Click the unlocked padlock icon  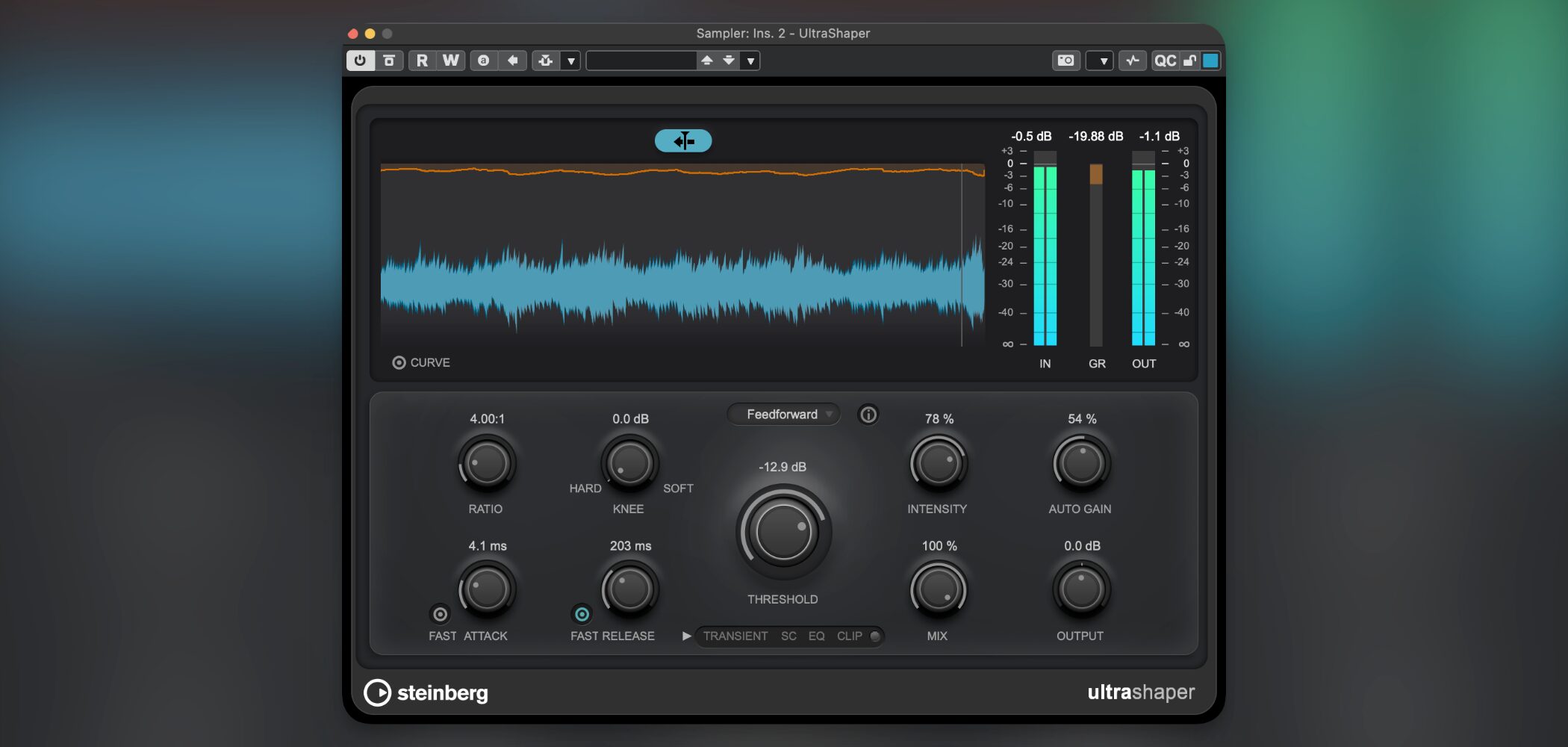[1189, 61]
